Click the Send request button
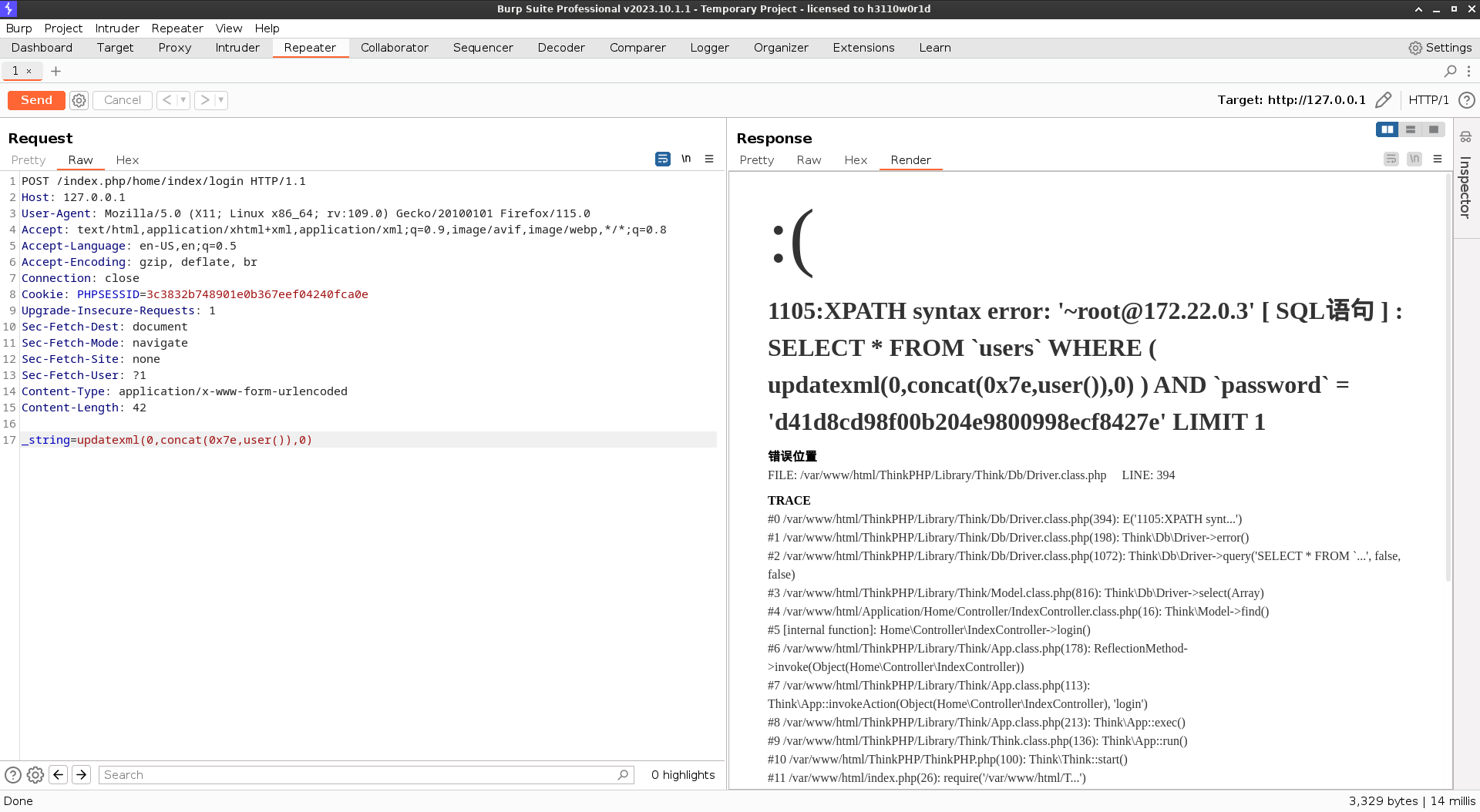 [x=36, y=100]
